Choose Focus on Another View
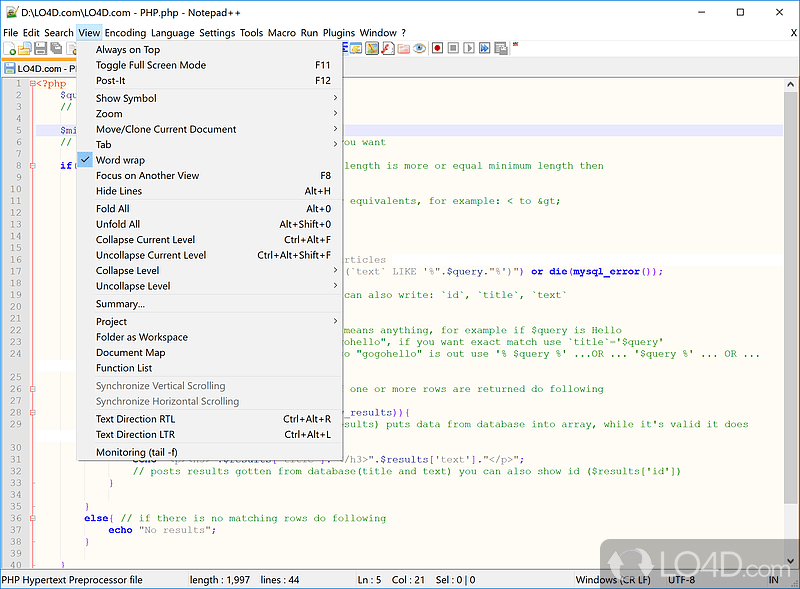 [x=209, y=176]
